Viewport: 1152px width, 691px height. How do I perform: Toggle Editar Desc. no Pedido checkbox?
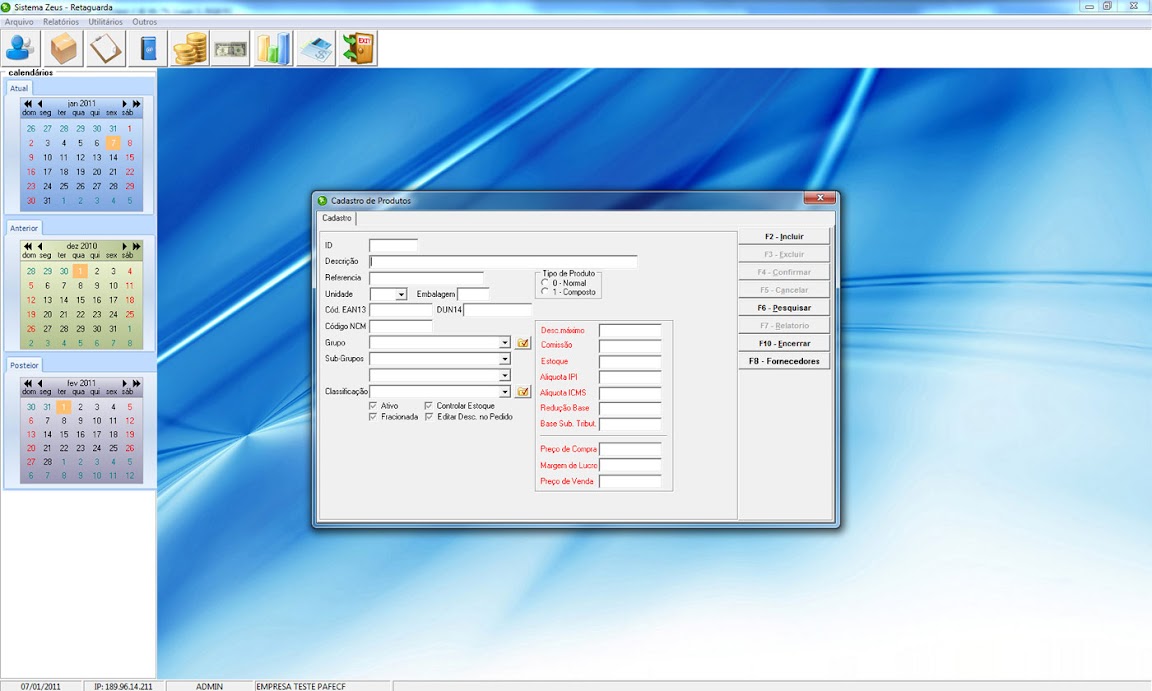coord(428,416)
